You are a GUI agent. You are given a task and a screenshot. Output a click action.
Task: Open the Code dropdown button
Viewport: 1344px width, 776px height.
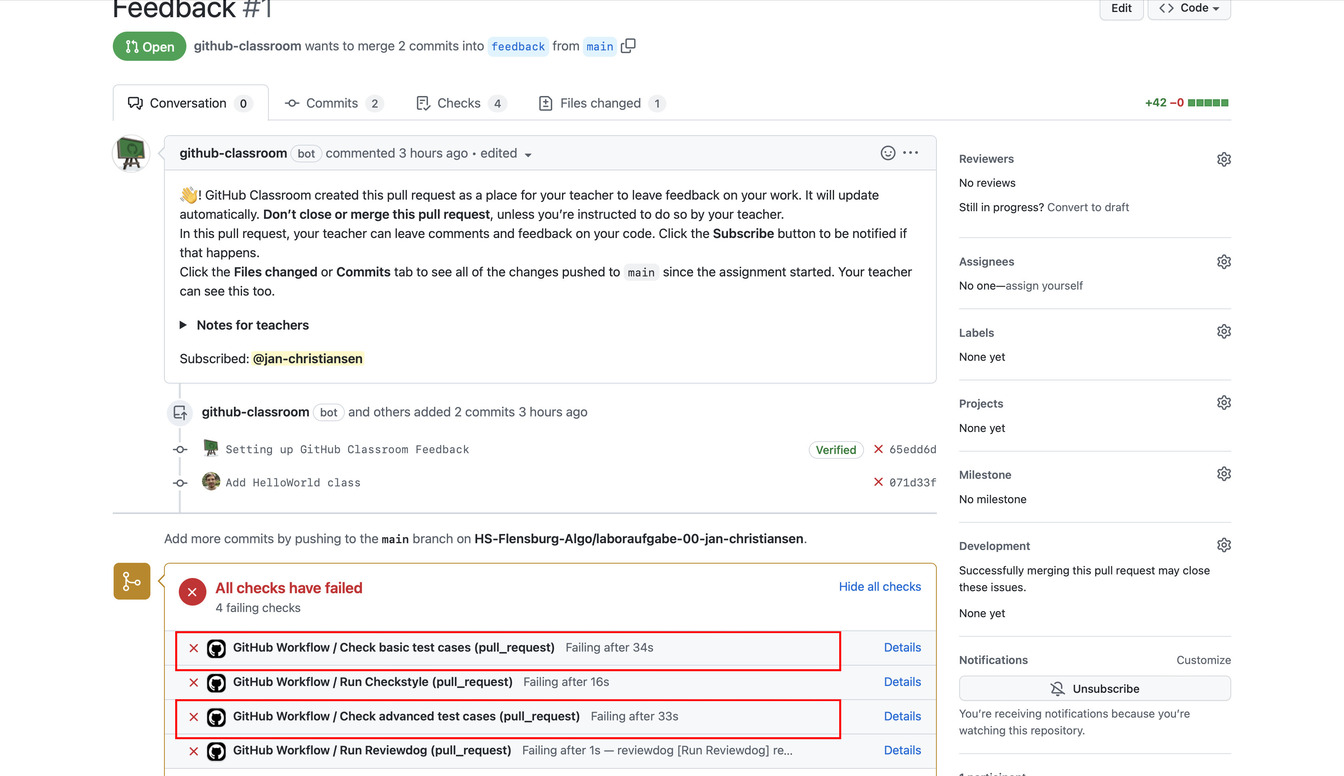point(1188,8)
